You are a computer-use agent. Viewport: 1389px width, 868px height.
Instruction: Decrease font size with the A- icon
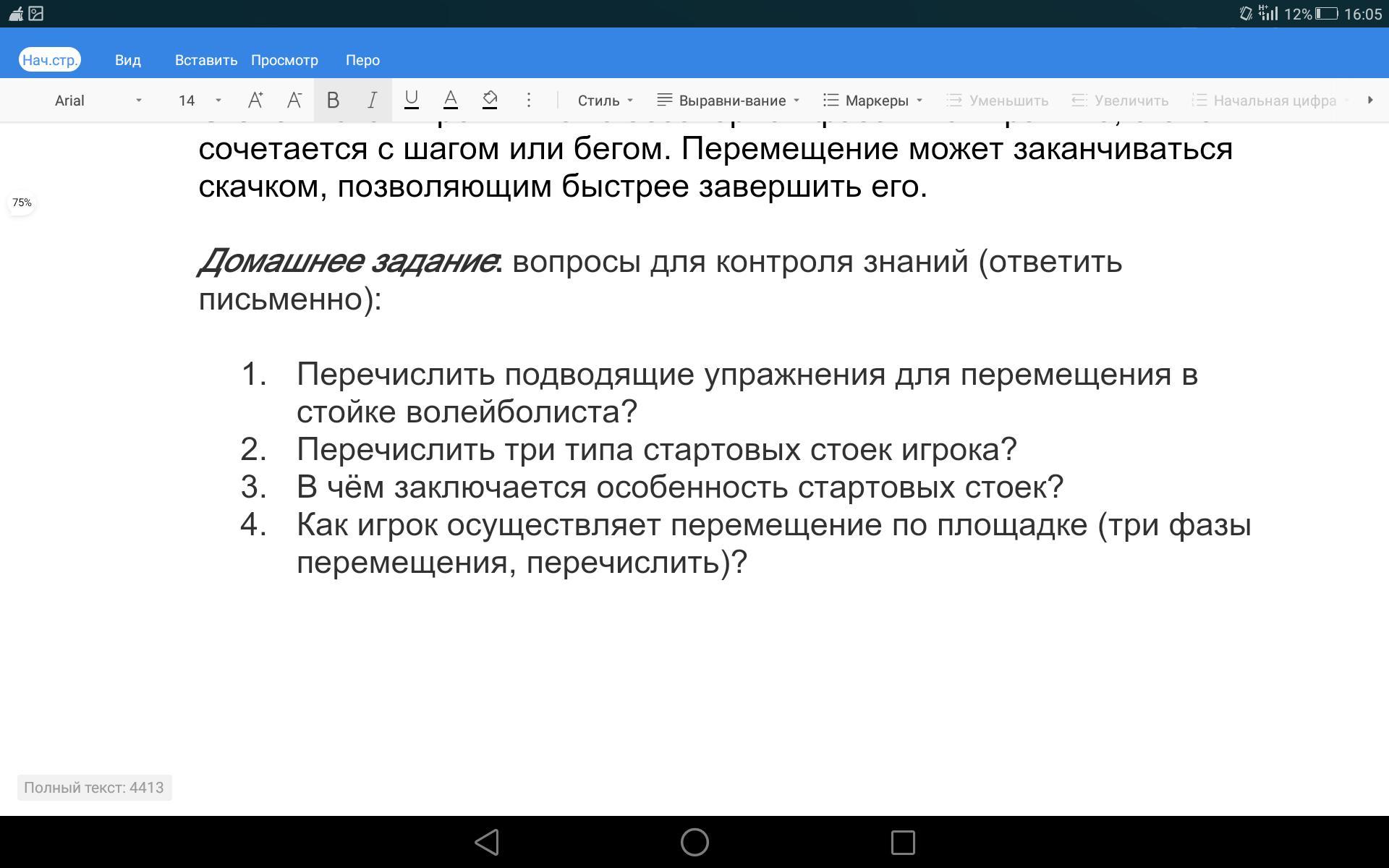(294, 100)
